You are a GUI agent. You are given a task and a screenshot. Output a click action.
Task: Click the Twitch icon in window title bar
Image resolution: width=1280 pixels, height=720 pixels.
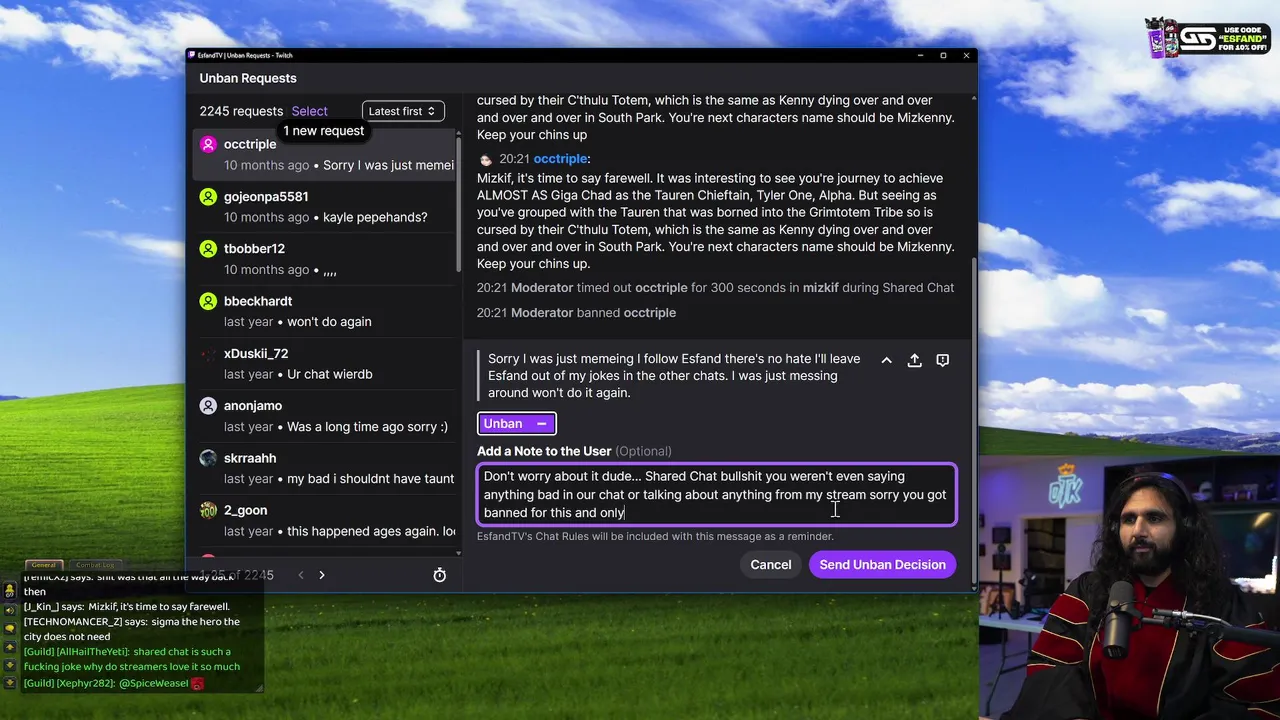(x=193, y=56)
